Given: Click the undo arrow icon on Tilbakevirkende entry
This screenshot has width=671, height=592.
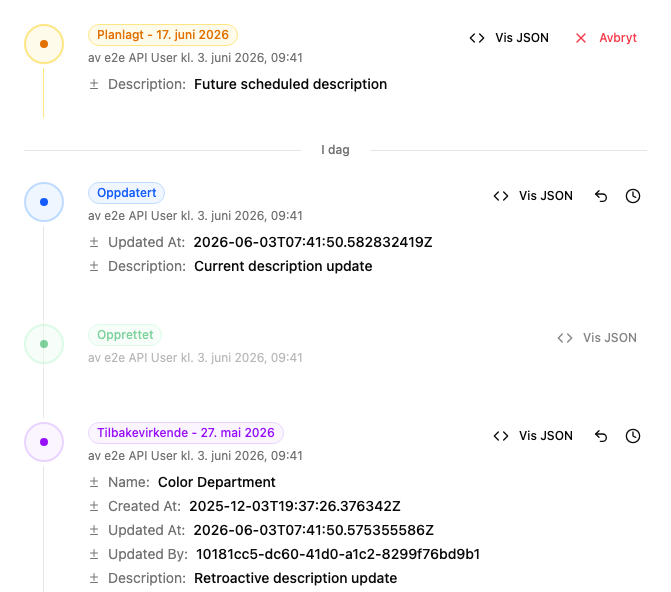Looking at the screenshot, I should point(601,436).
